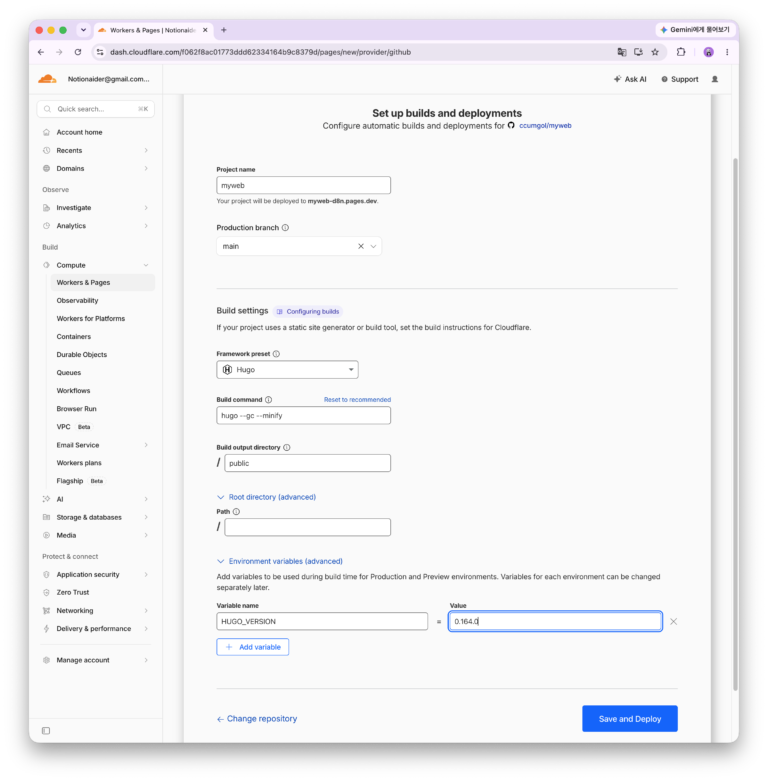This screenshot has height=781, width=768.
Task: Open the Production branch dropdown chevron
Action: [x=374, y=246]
